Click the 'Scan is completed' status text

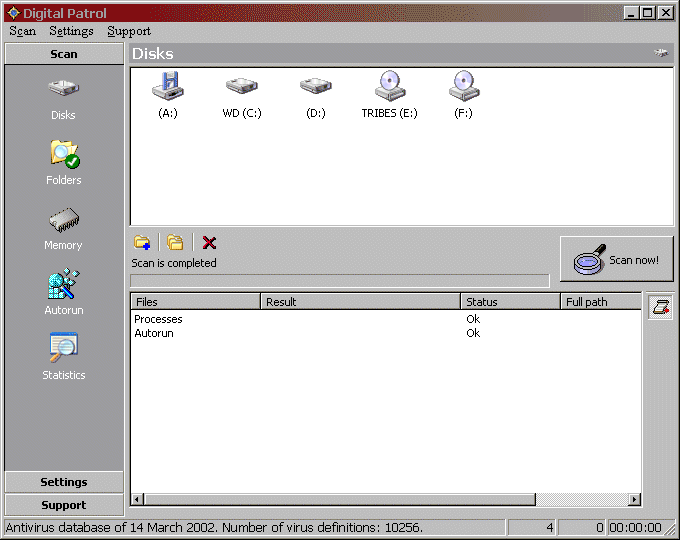(174, 263)
